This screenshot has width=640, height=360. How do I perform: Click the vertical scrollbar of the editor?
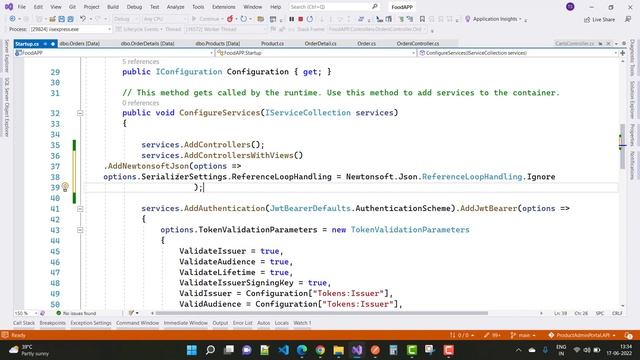(x=622, y=147)
